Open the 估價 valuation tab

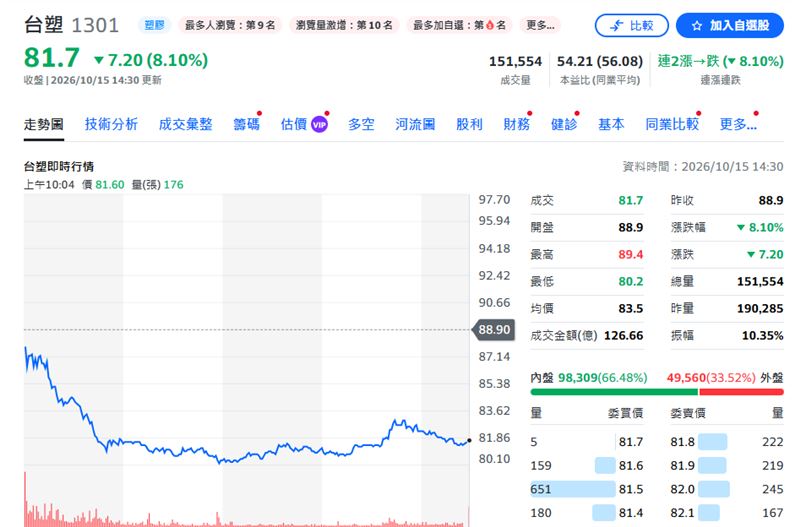tap(294, 124)
